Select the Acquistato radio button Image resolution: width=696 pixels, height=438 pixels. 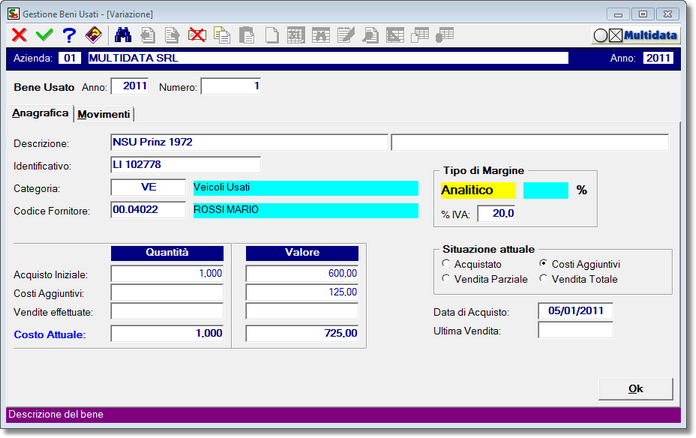pos(446,264)
